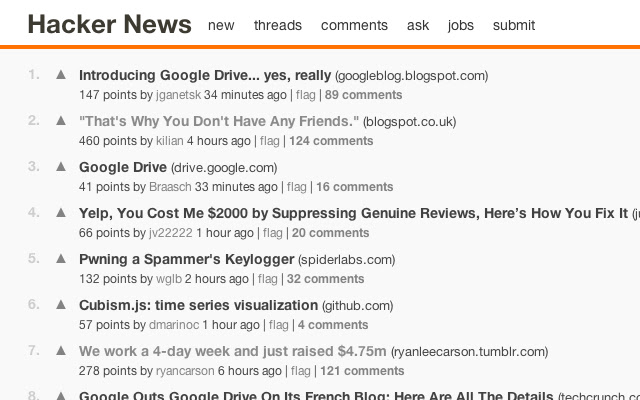Viewport: 640px width, 400px height.
Task: View user ryancarson's profile
Action: [185, 371]
